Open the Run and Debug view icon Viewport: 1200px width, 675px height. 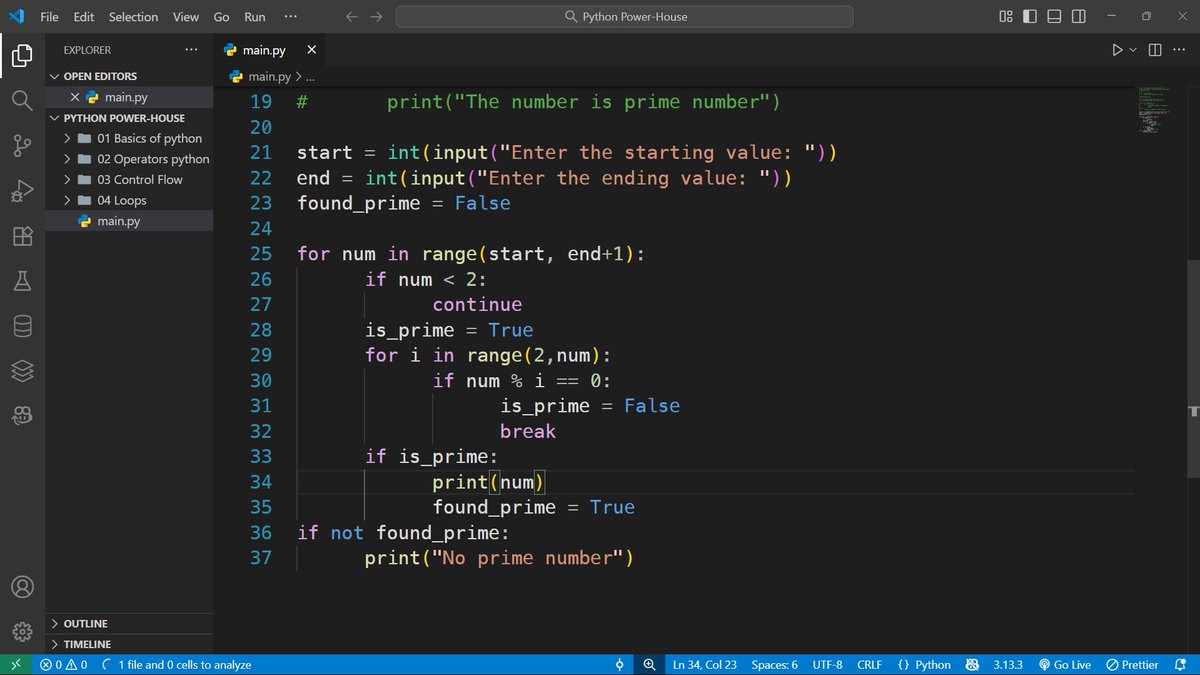click(22, 192)
